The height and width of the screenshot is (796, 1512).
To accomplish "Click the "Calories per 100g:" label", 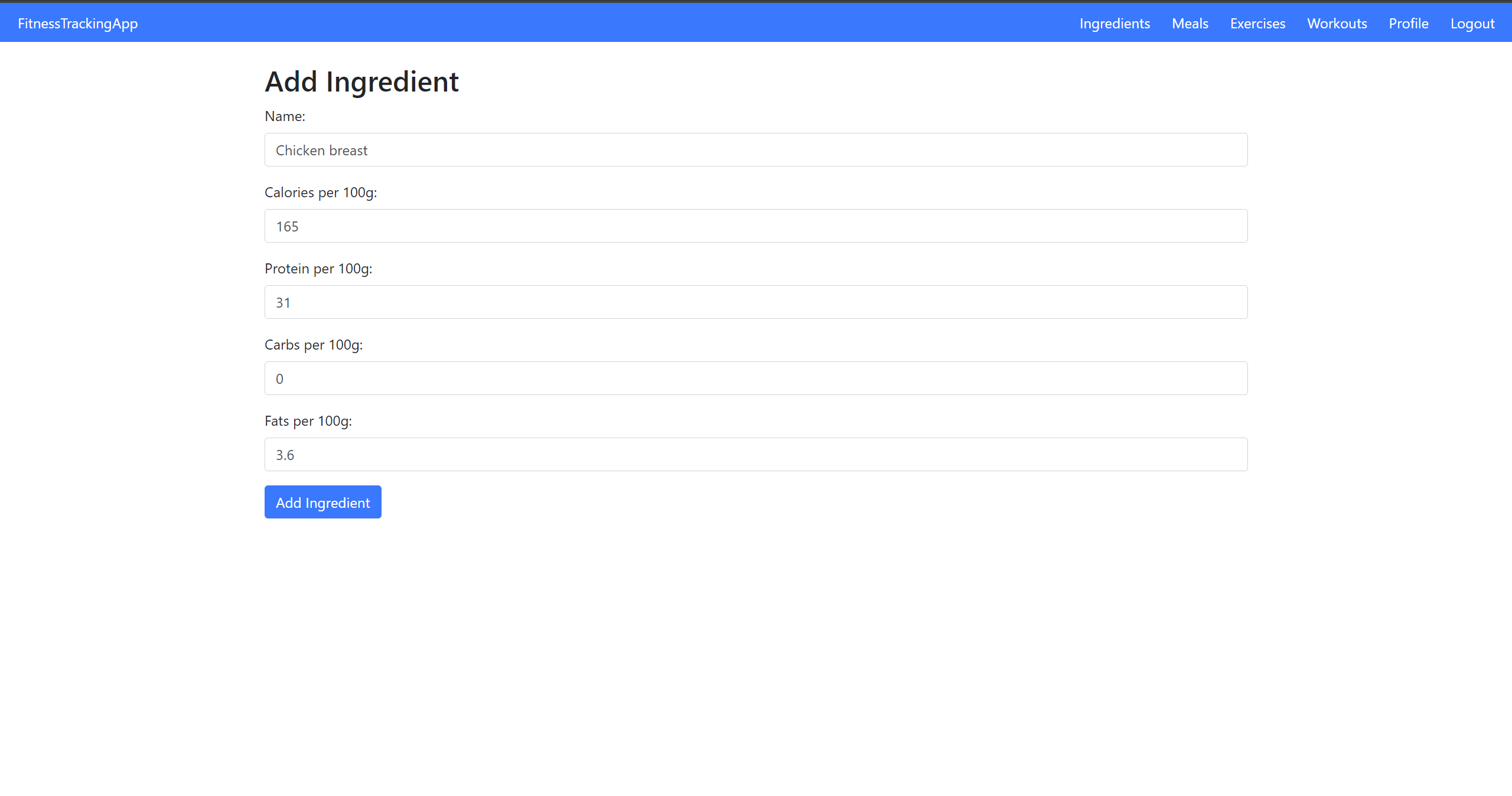I will point(321,193).
